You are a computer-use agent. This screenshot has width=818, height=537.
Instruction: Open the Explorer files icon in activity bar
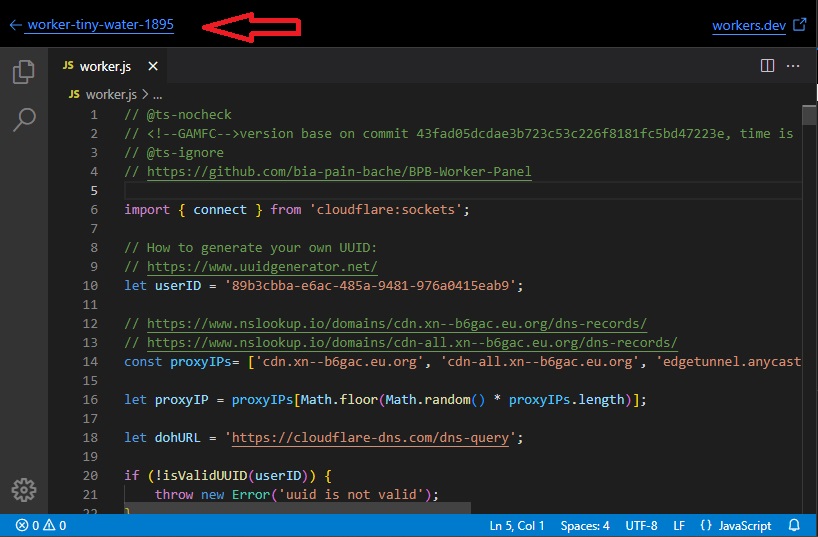coord(23,73)
